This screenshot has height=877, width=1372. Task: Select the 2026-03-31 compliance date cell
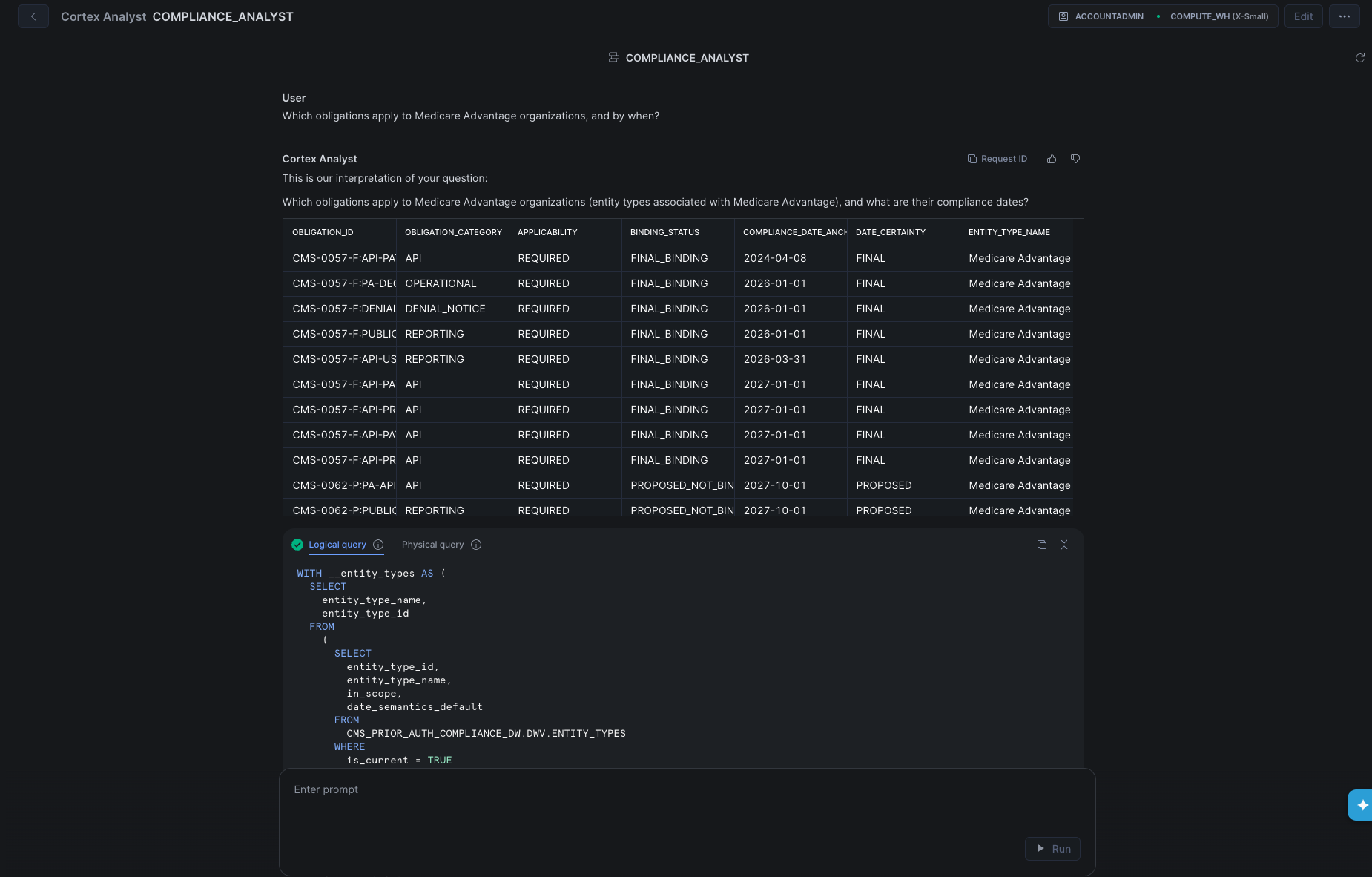(x=791, y=359)
